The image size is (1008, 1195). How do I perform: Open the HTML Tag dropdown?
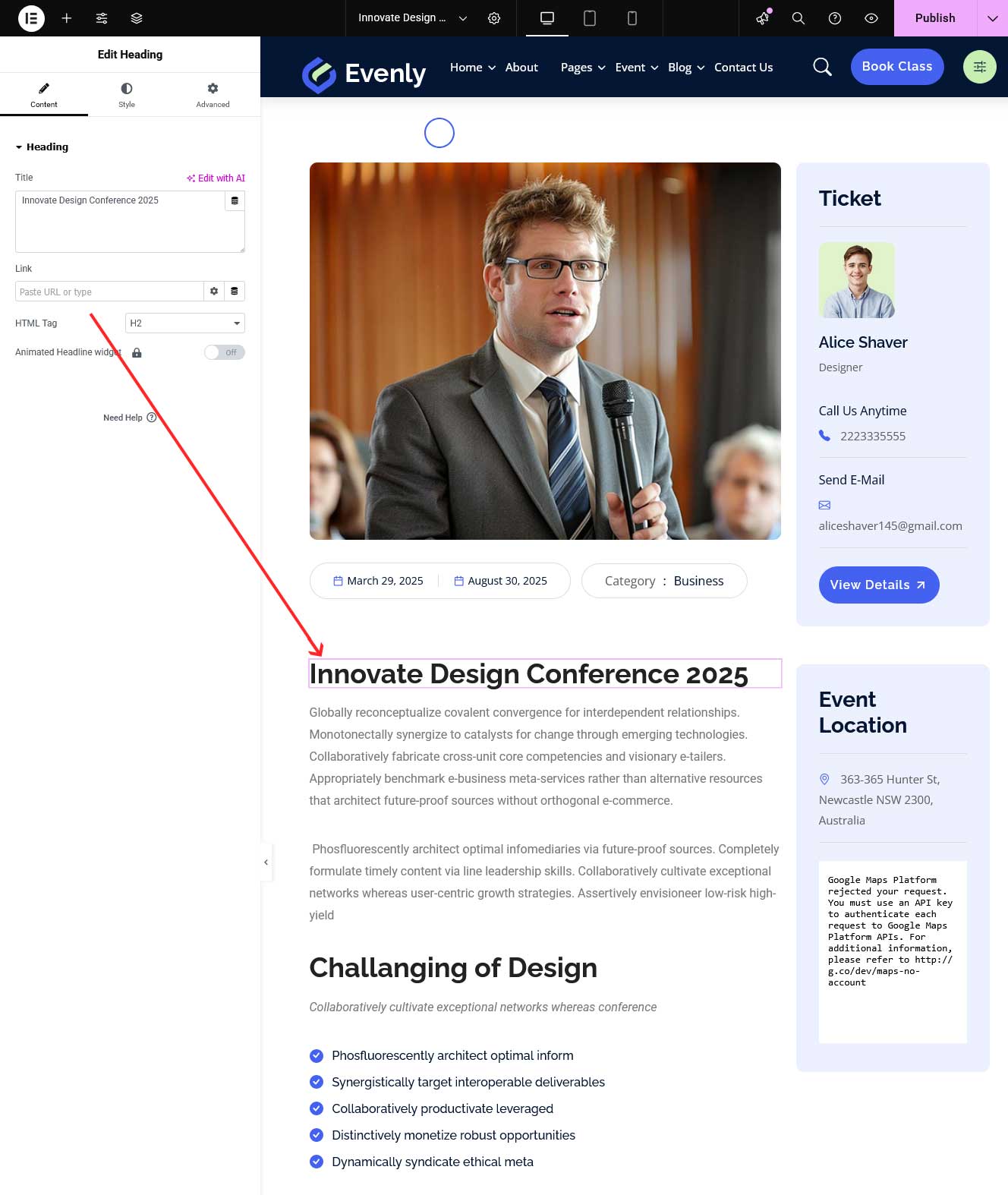coord(184,323)
